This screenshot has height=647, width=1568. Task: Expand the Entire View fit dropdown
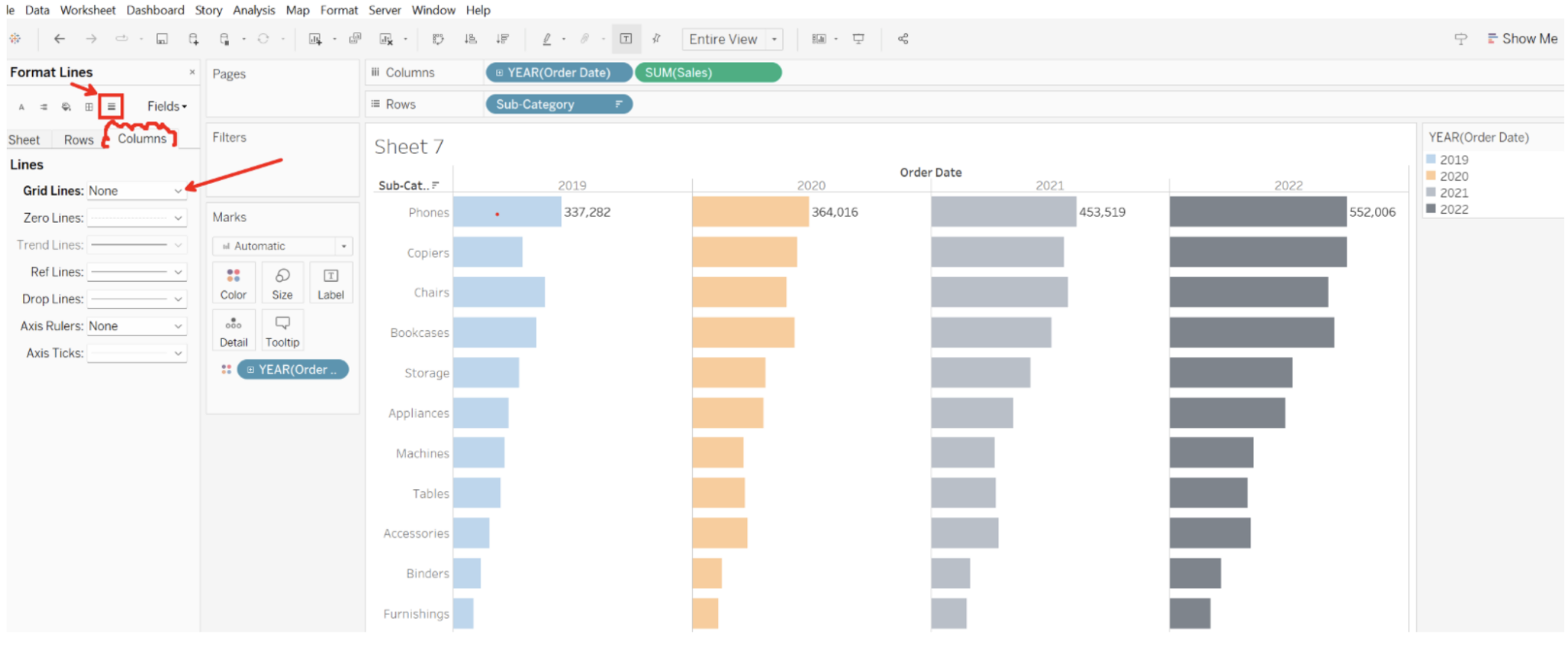point(774,39)
